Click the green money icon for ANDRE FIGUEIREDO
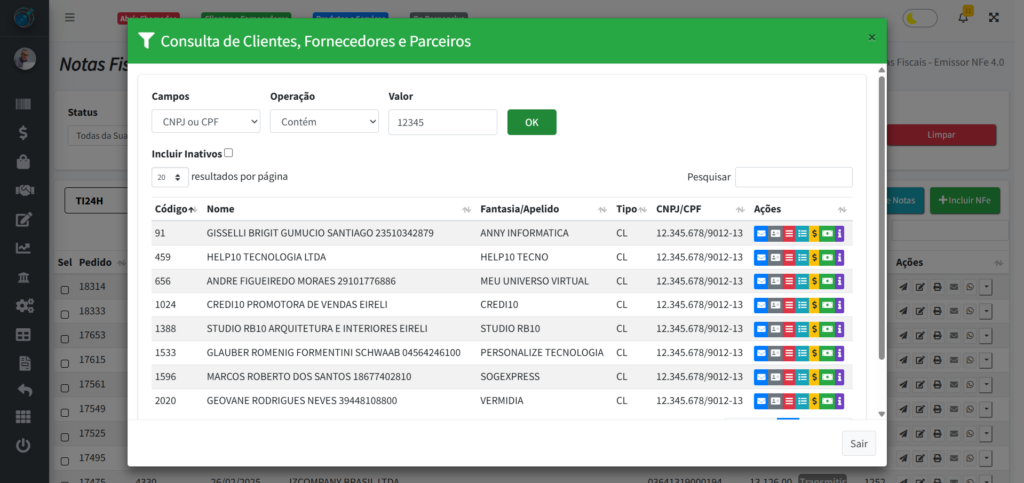This screenshot has height=483, width=1024. (x=827, y=281)
